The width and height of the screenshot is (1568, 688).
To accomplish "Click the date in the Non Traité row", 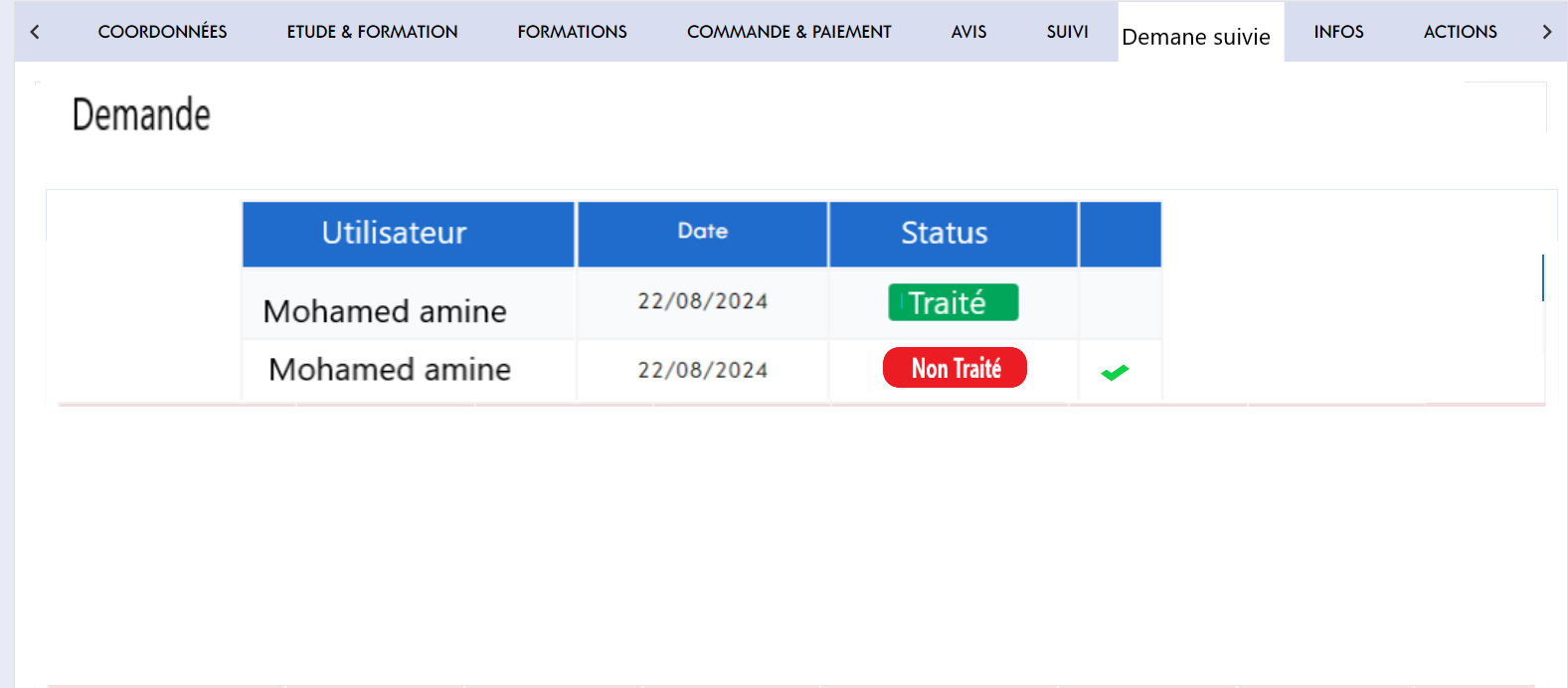I will click(x=702, y=370).
